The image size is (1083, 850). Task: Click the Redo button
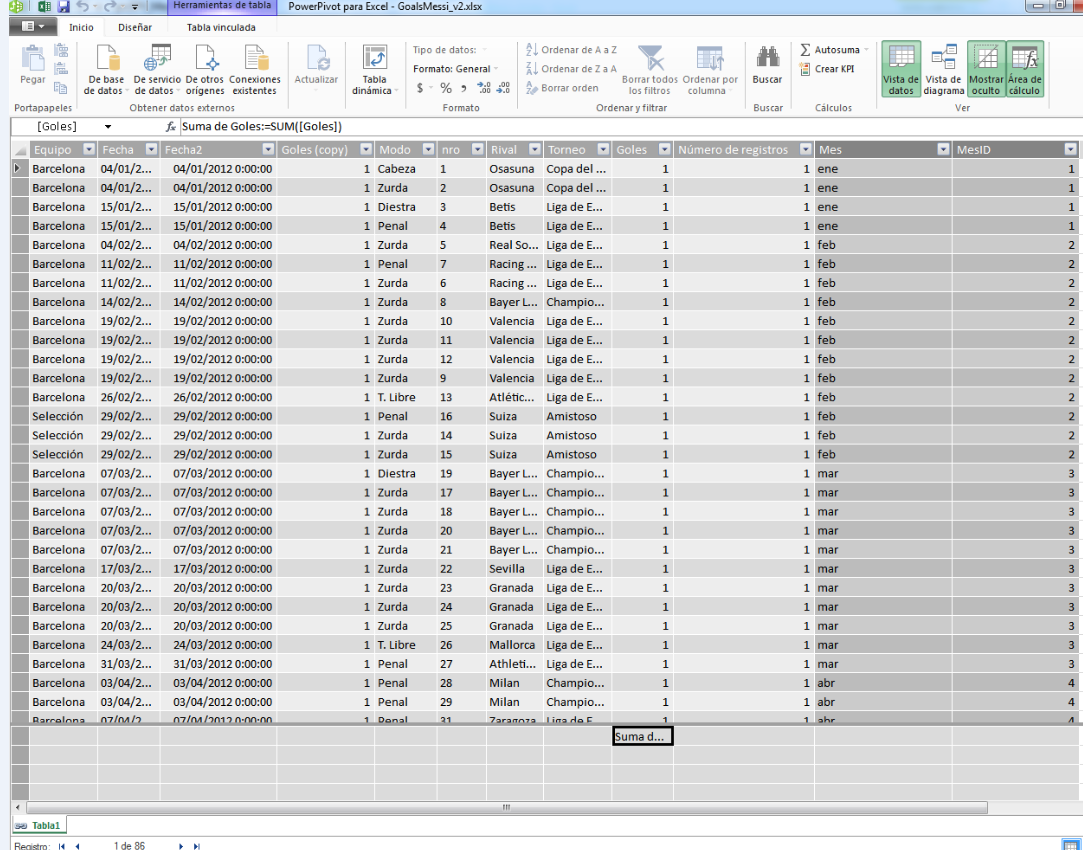coord(110,7)
